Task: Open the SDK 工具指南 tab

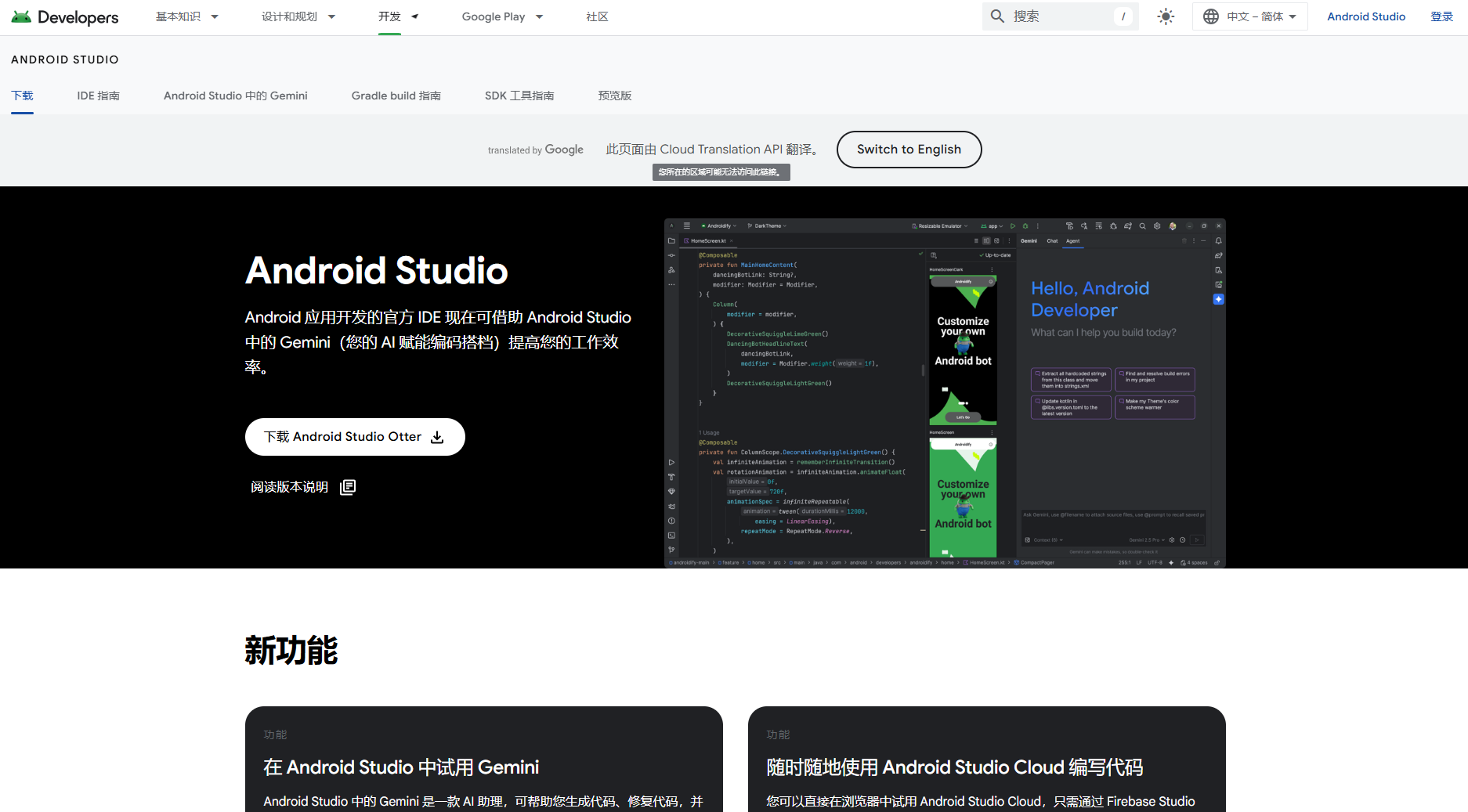Action: click(519, 96)
